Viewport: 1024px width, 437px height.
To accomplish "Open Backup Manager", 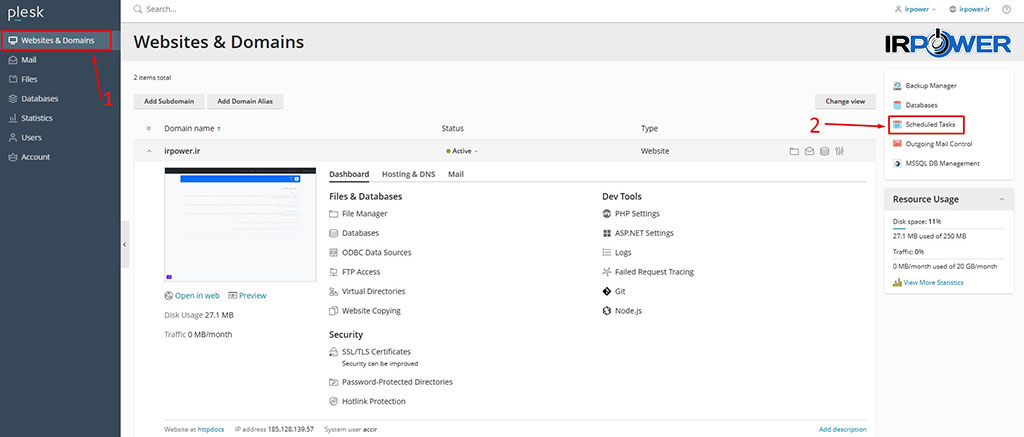I will click(930, 86).
